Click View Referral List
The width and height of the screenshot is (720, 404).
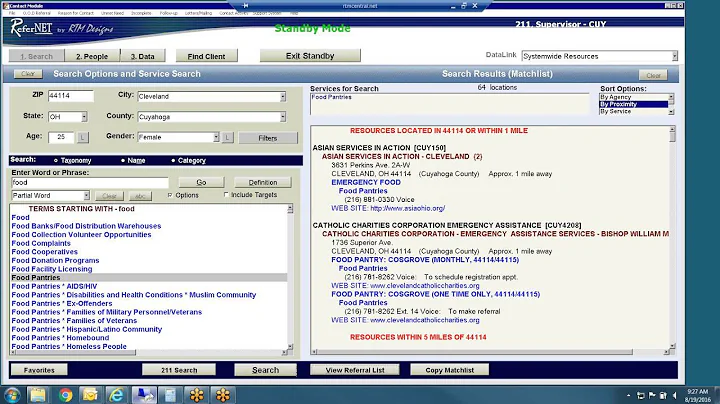(x=355, y=370)
